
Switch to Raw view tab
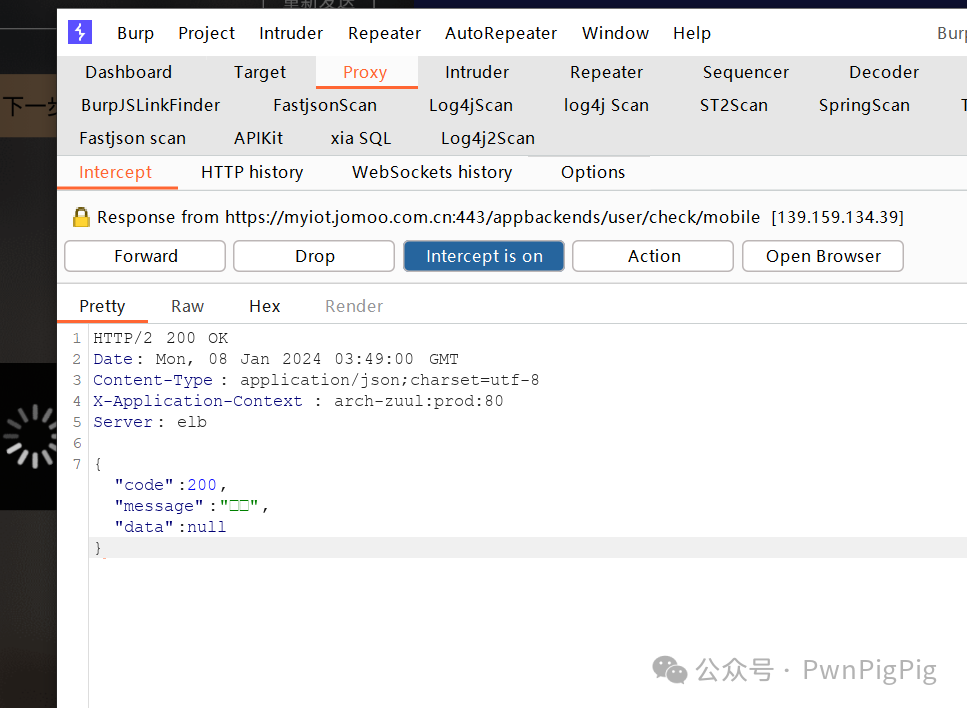[x=187, y=307]
